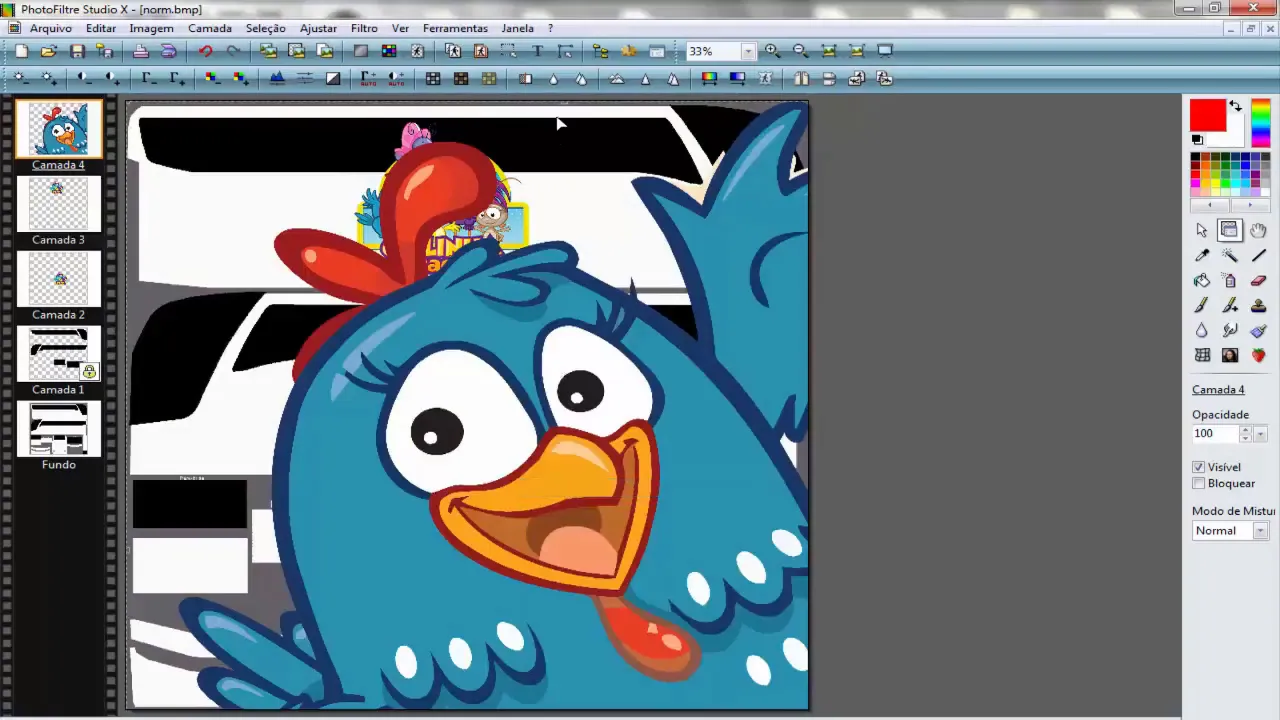Viewport: 1280px width, 720px height.
Task: Open the Filtro menu
Action: pyautogui.click(x=364, y=28)
